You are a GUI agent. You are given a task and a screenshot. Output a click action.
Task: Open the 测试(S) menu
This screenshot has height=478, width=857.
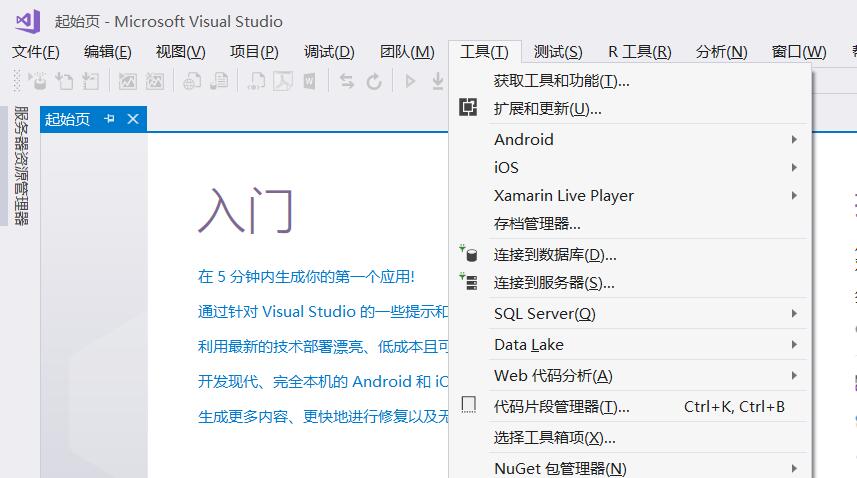[x=558, y=52]
